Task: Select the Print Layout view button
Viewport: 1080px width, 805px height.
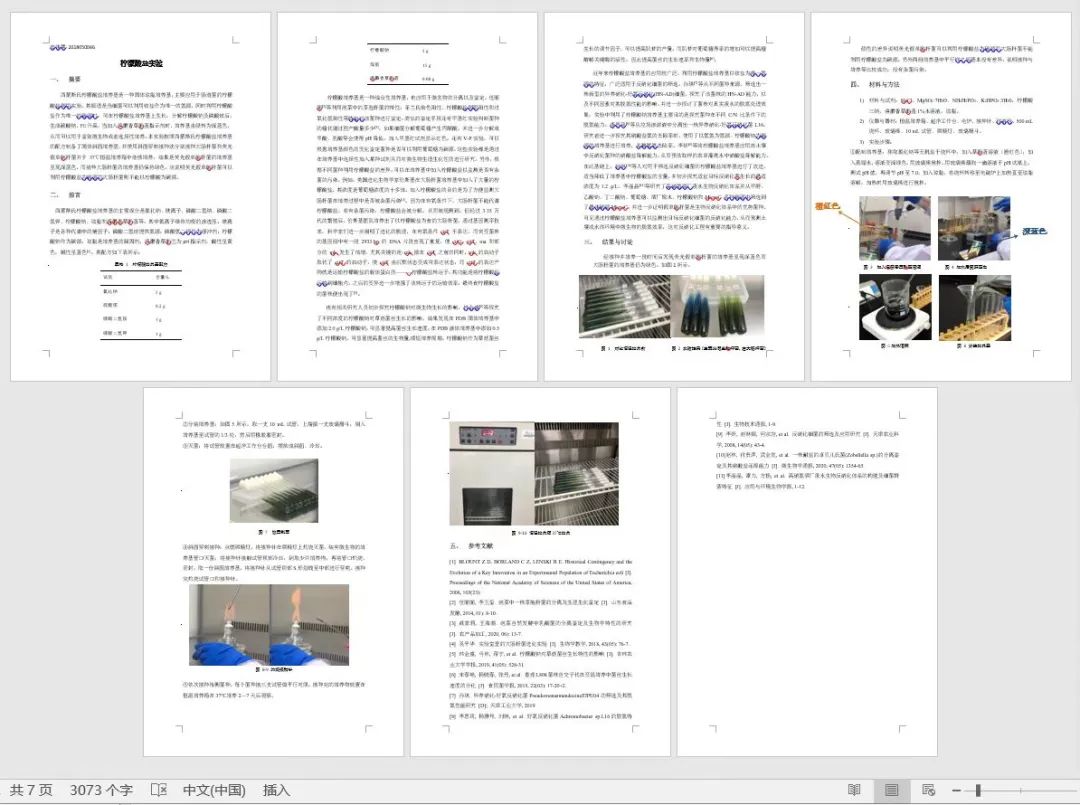Action: (891, 790)
